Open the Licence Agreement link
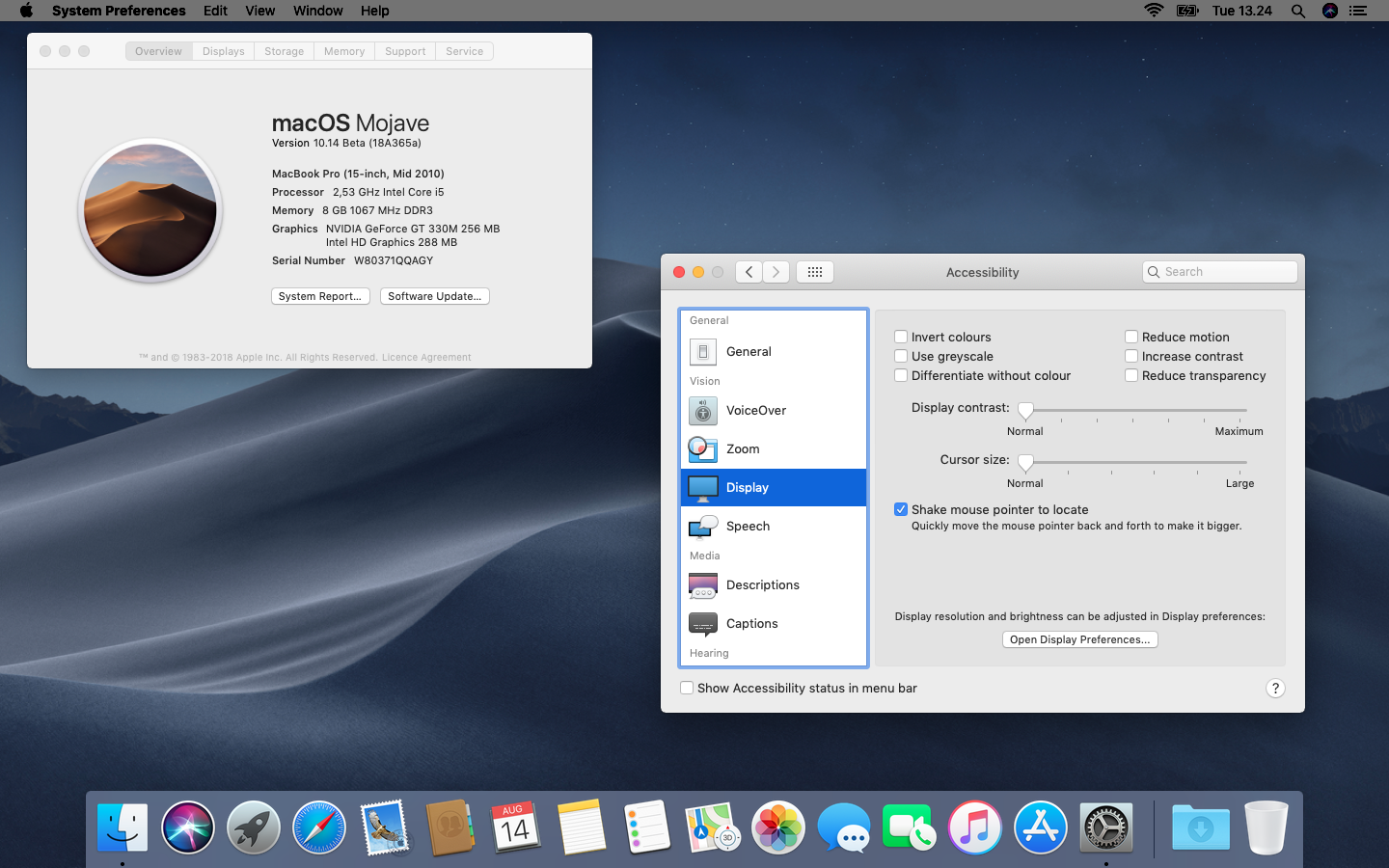Image resolution: width=1389 pixels, height=868 pixels. coord(426,357)
